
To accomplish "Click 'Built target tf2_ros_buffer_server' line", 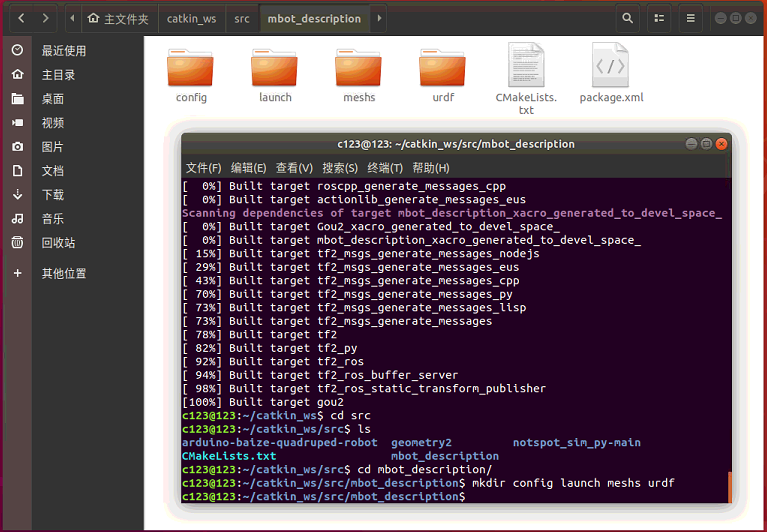I will [343, 375].
